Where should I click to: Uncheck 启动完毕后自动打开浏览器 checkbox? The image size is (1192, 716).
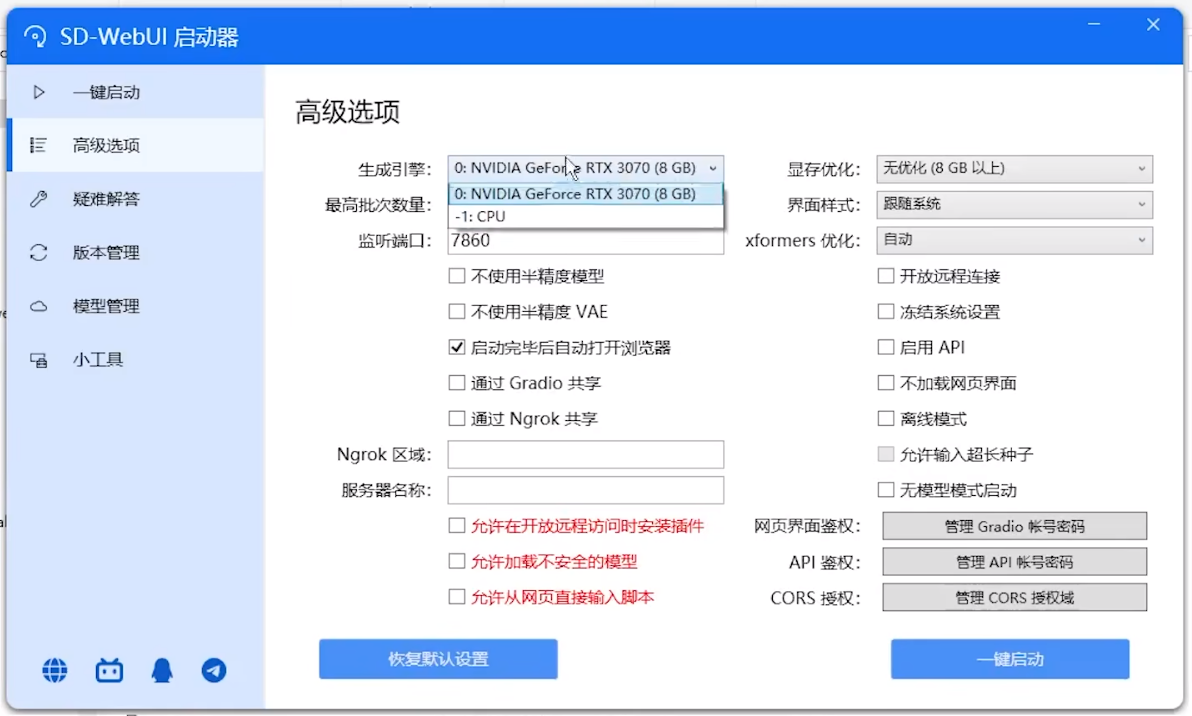[x=457, y=348]
